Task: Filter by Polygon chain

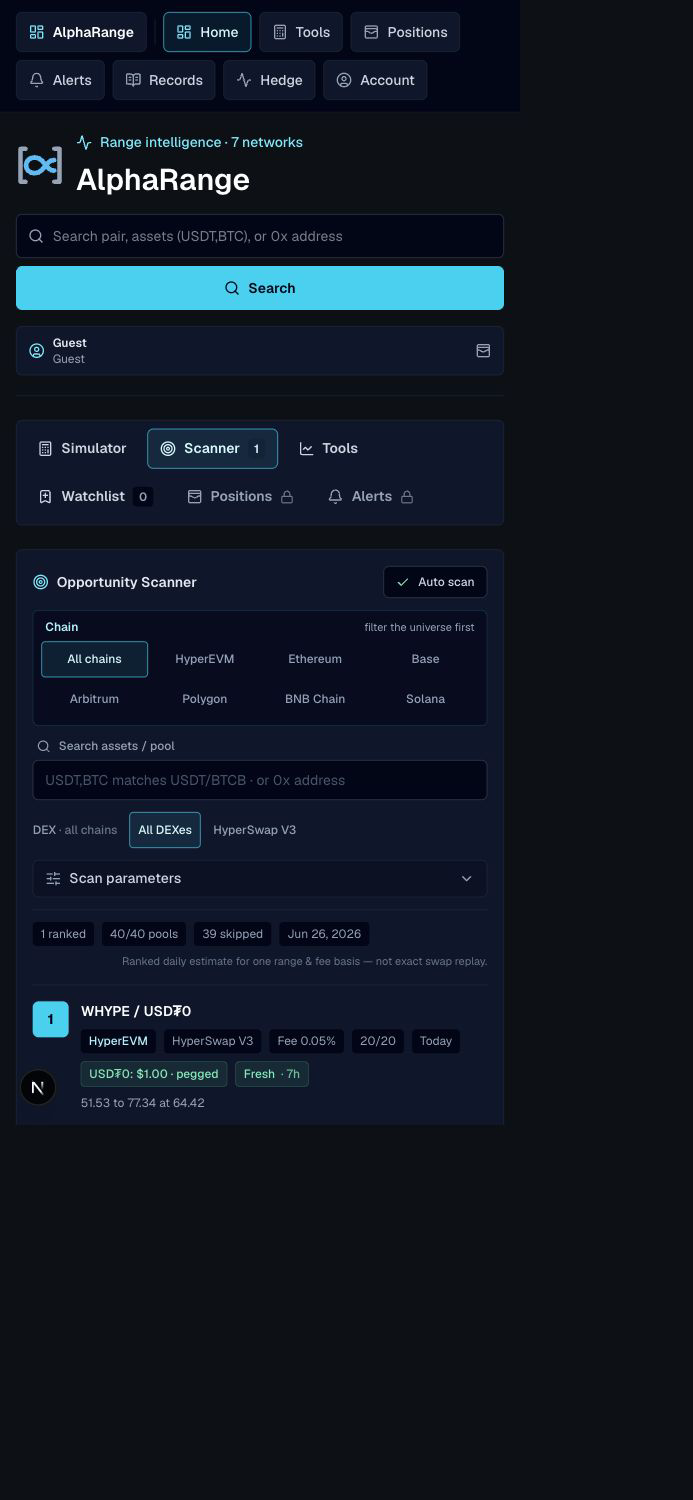Action: (x=204, y=699)
